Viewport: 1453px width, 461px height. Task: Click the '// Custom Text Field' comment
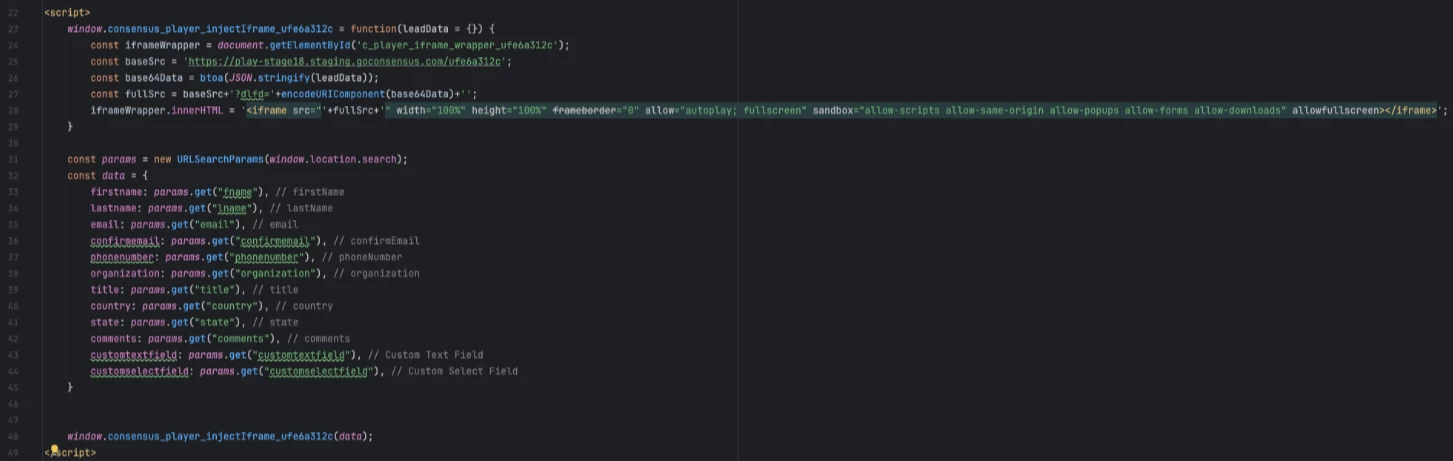(426, 355)
